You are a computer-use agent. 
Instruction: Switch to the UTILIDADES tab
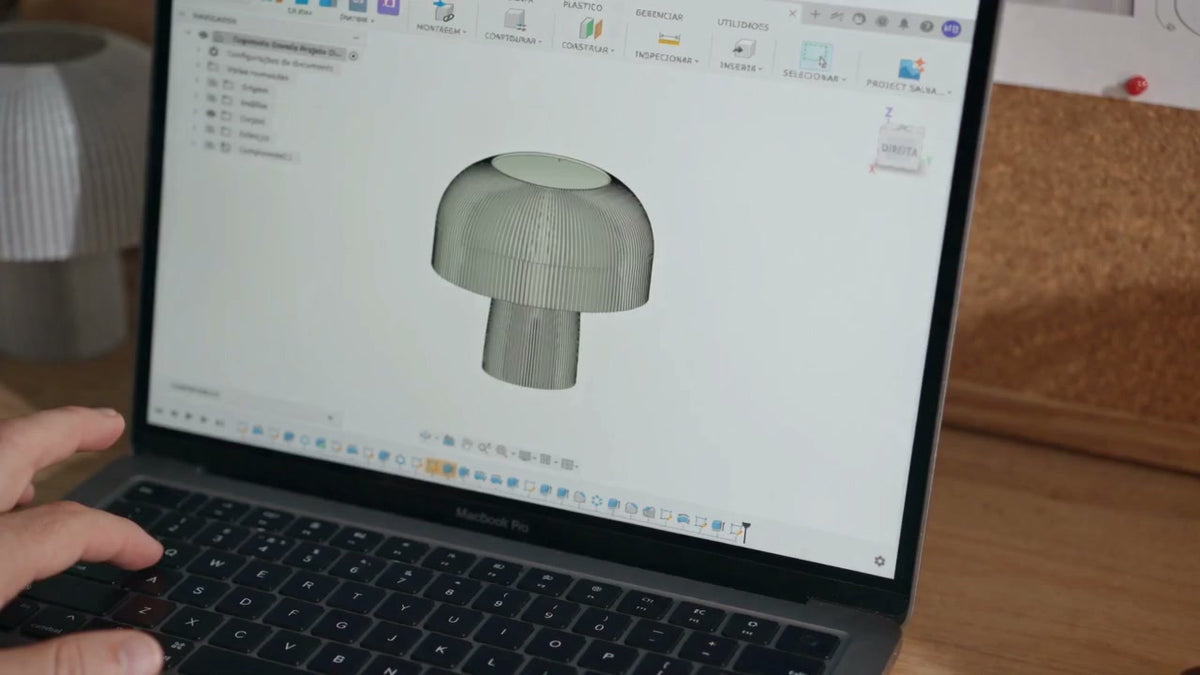pyautogui.click(x=742, y=24)
